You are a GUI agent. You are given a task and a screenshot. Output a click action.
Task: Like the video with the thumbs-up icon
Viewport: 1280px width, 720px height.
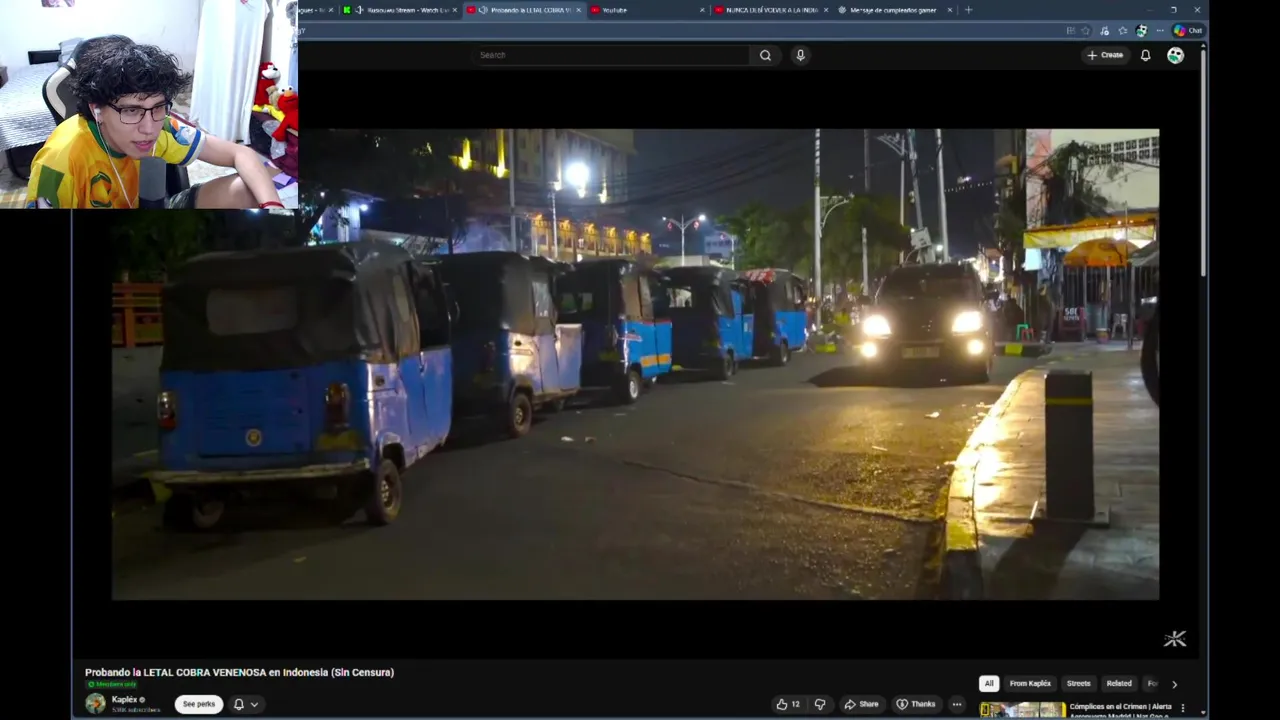tap(782, 704)
